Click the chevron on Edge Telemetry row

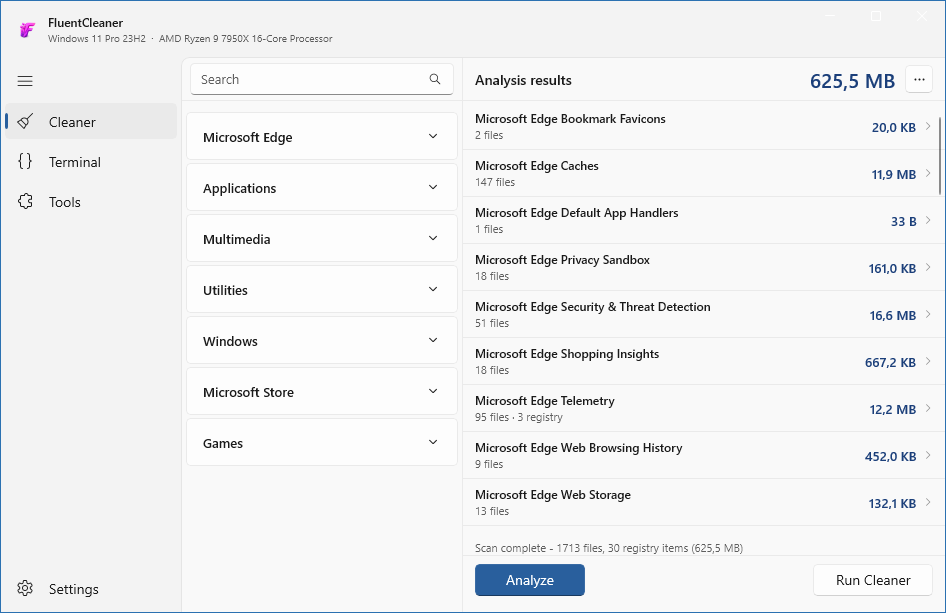click(928, 408)
